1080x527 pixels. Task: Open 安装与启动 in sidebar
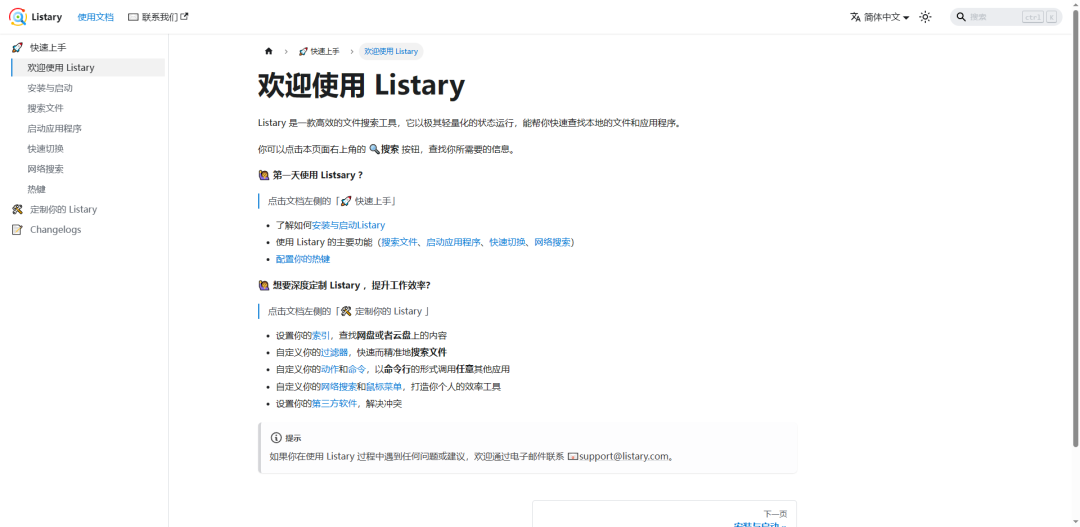[x=50, y=88]
